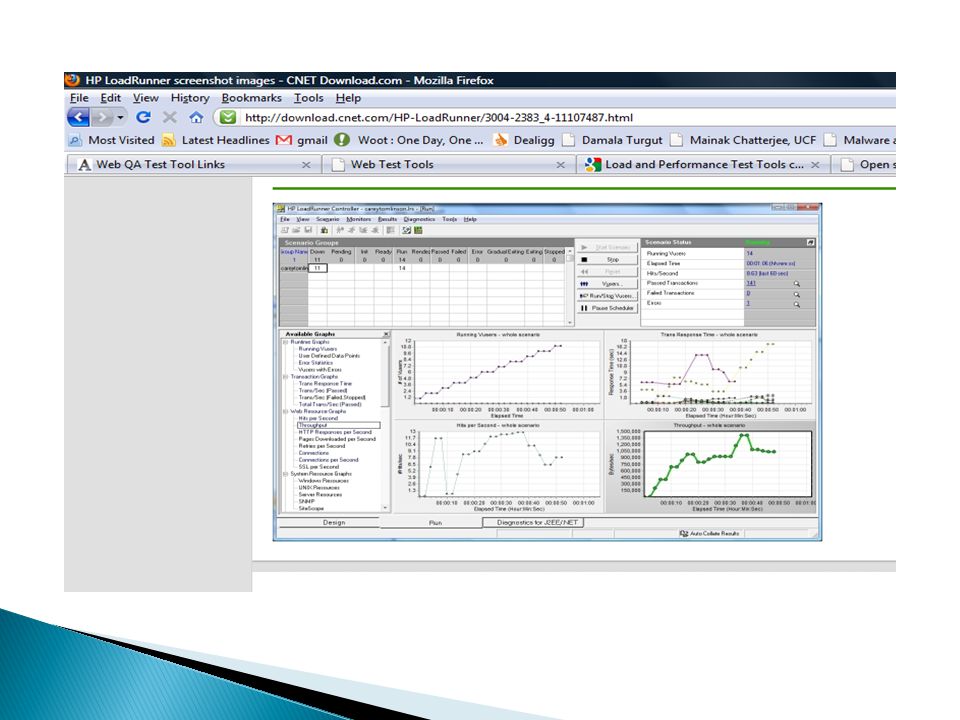
Task: Close the Web Test Tools tab
Action: (x=560, y=165)
